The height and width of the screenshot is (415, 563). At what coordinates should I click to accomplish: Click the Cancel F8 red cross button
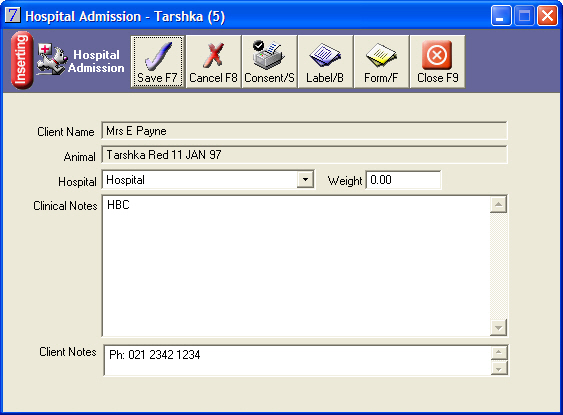point(213,61)
